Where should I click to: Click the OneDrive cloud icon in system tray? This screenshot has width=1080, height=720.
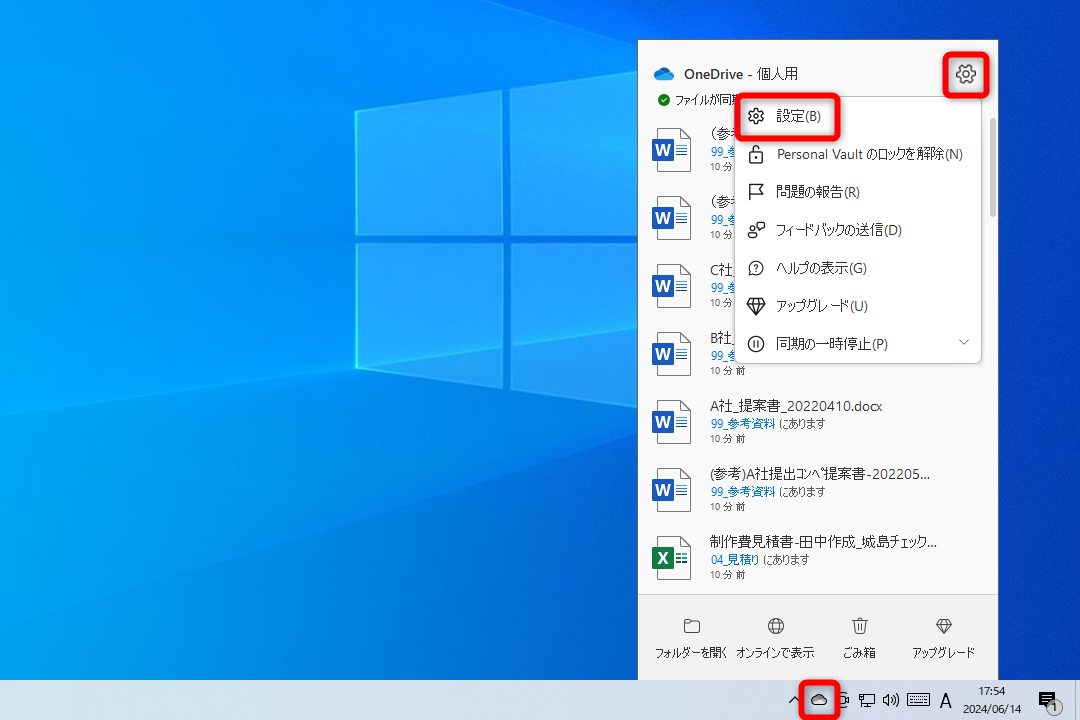(x=819, y=700)
